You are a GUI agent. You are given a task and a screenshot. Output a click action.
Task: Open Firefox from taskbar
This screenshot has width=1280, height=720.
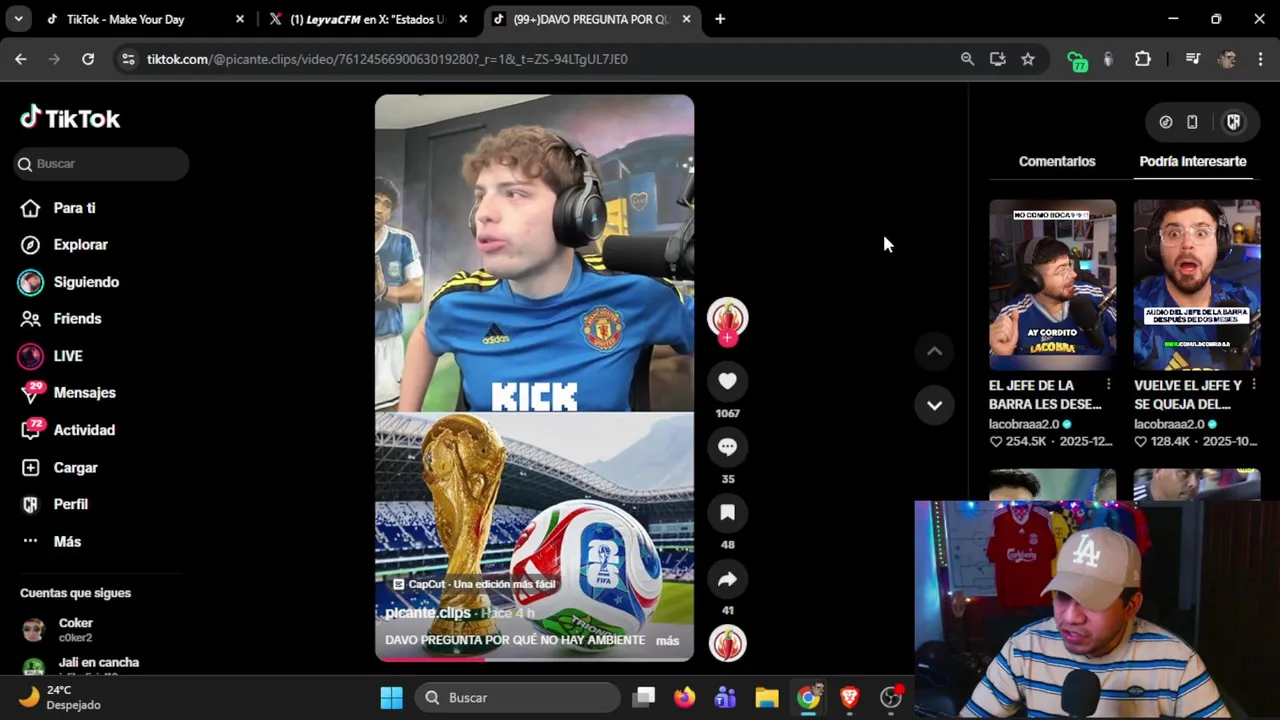click(x=684, y=697)
